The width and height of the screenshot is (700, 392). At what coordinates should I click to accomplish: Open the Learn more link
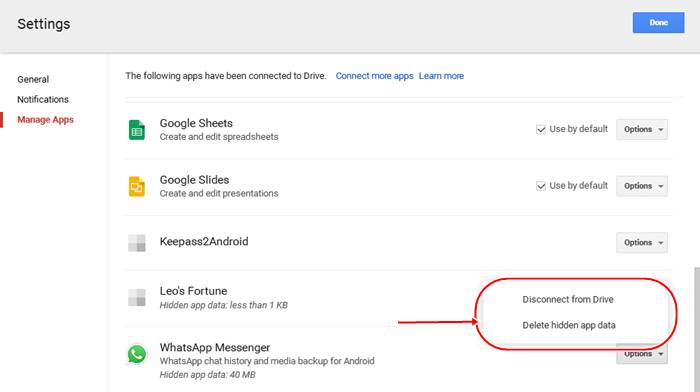(441, 76)
